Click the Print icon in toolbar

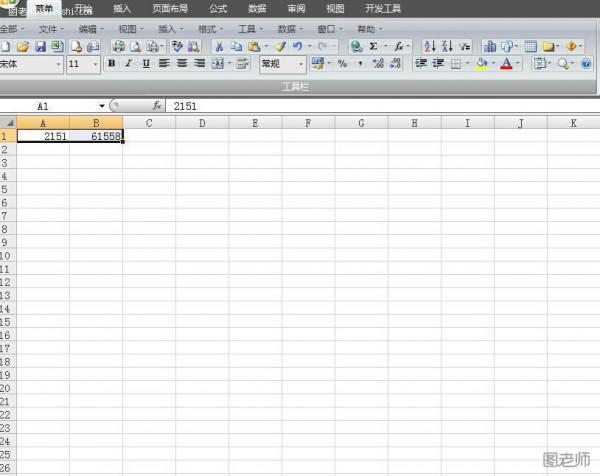(x=119, y=46)
